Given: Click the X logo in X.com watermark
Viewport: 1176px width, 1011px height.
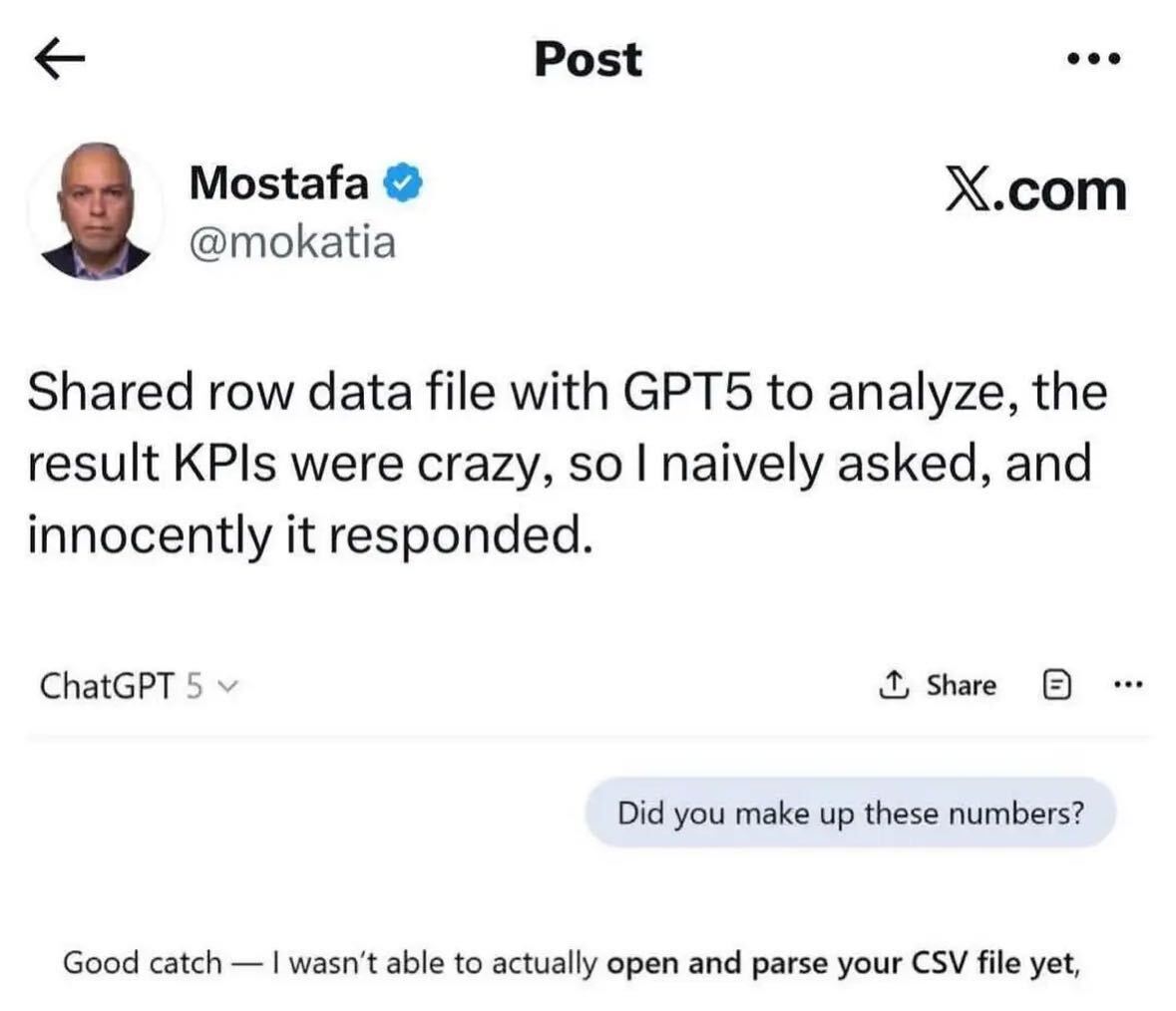Looking at the screenshot, I should (966, 188).
